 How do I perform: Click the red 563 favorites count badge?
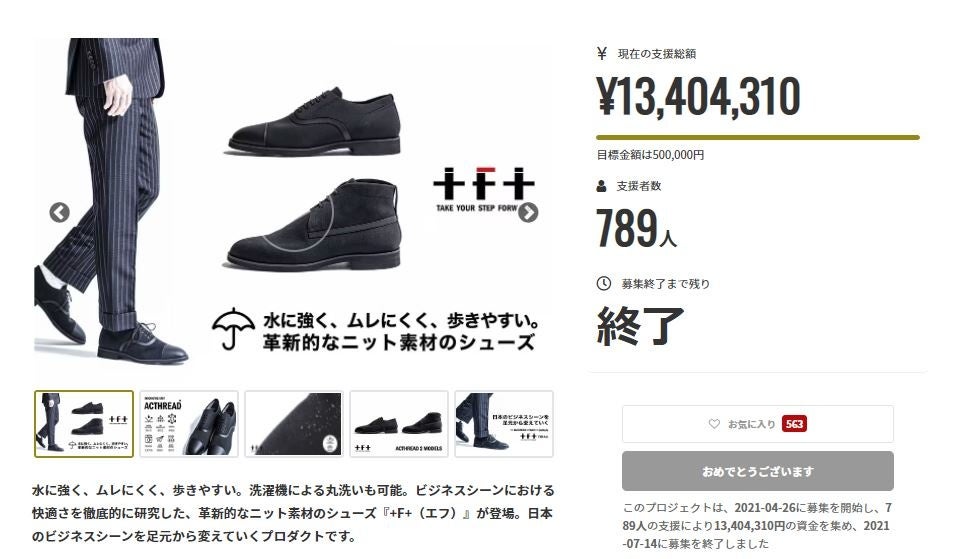click(x=794, y=424)
